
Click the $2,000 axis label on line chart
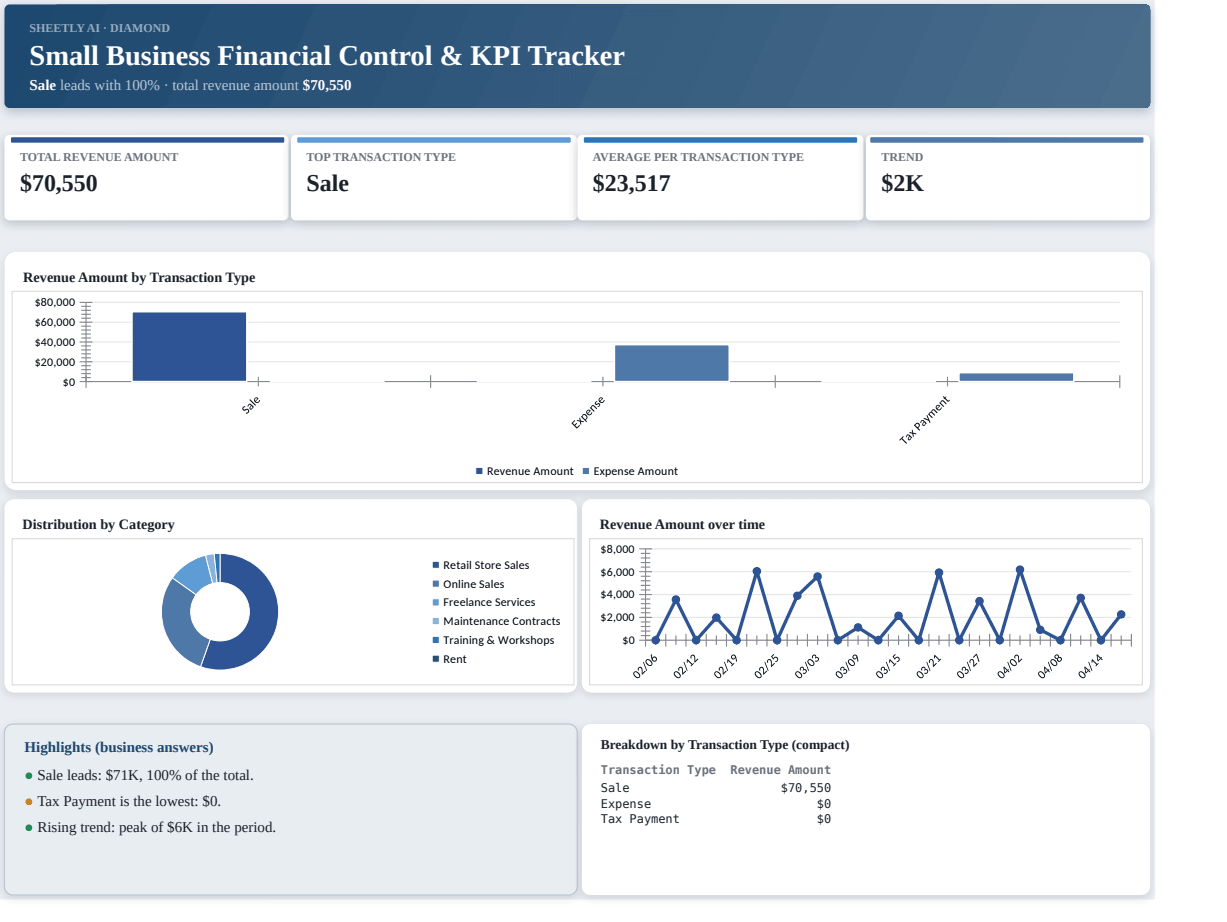pos(617,617)
